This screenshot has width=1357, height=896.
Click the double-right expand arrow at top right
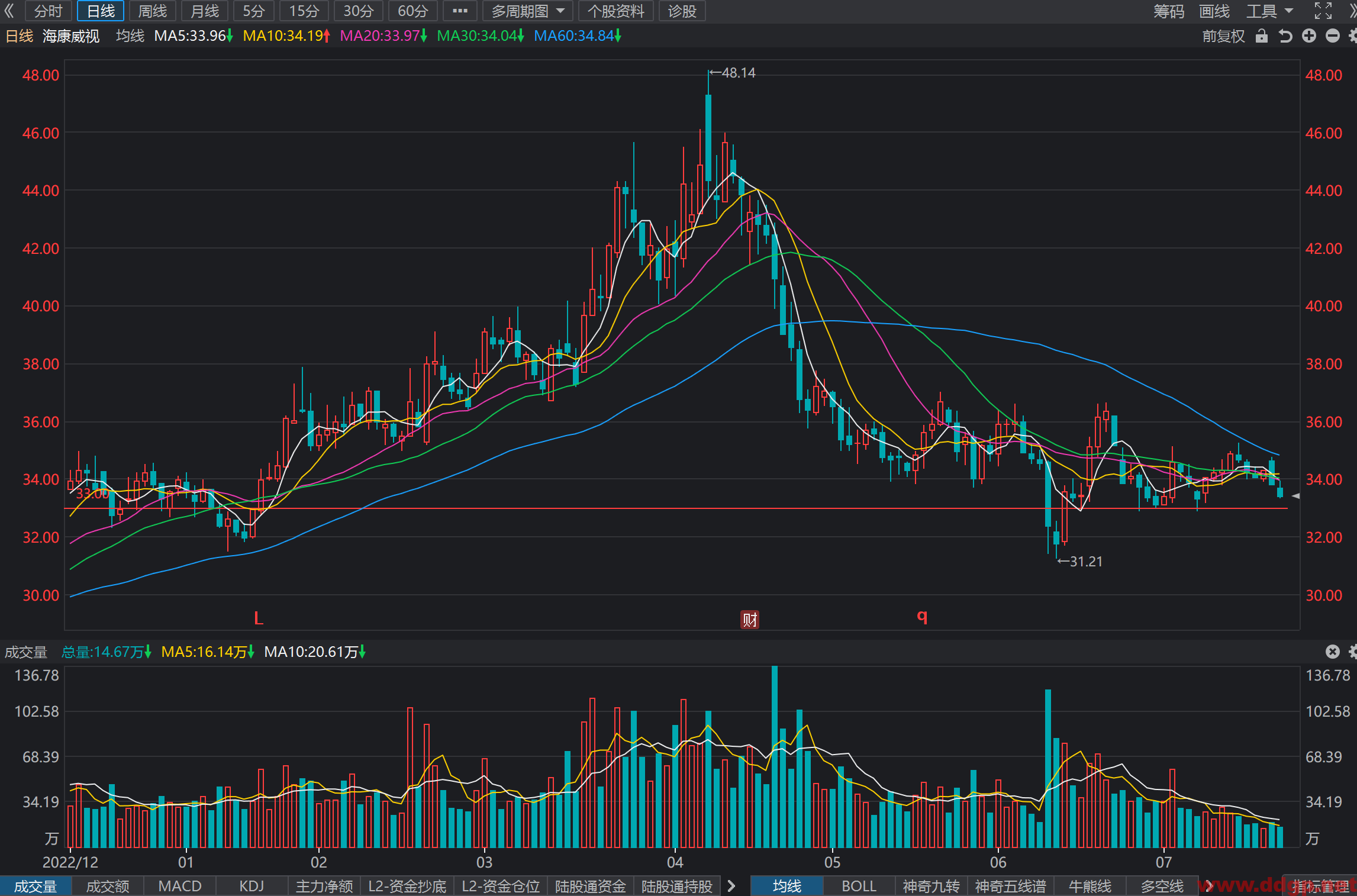click(1353, 11)
